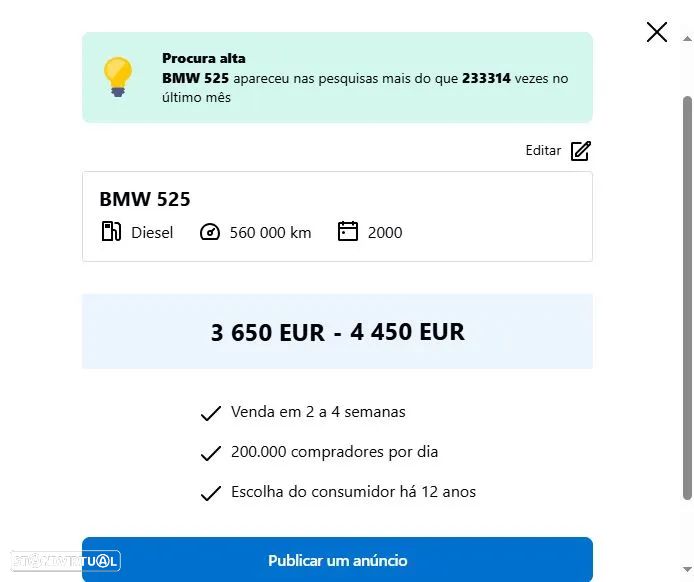Screen dimensions: 694x582
Task: Click the Standvirtual watermark logo
Action: [63, 561]
